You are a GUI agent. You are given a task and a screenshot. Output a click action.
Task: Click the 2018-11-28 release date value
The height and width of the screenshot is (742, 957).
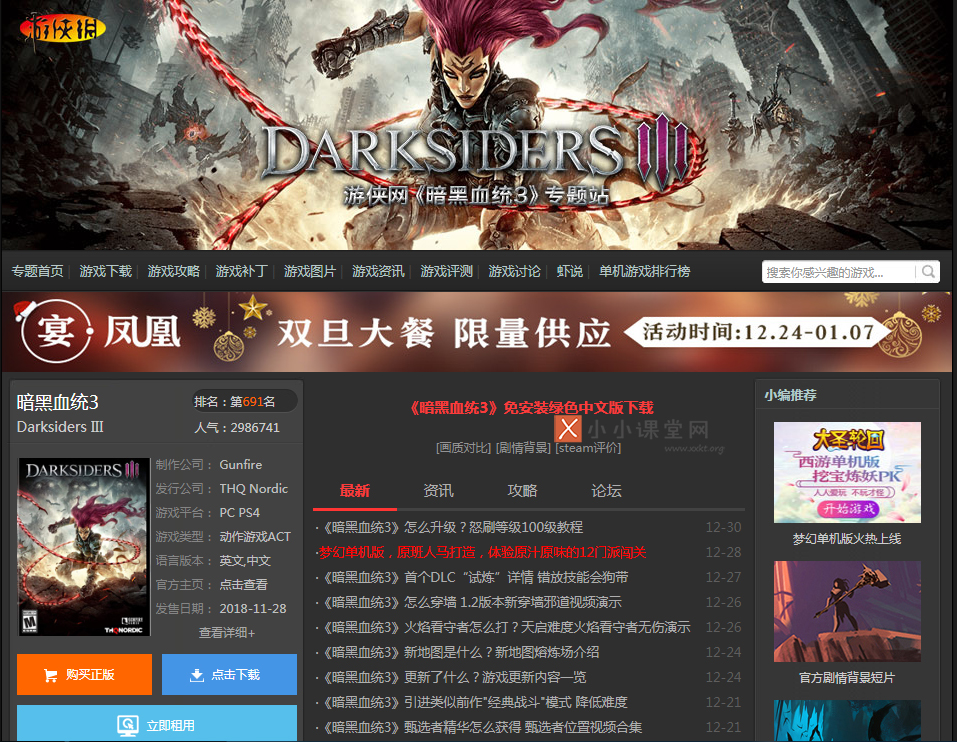[x=253, y=608]
